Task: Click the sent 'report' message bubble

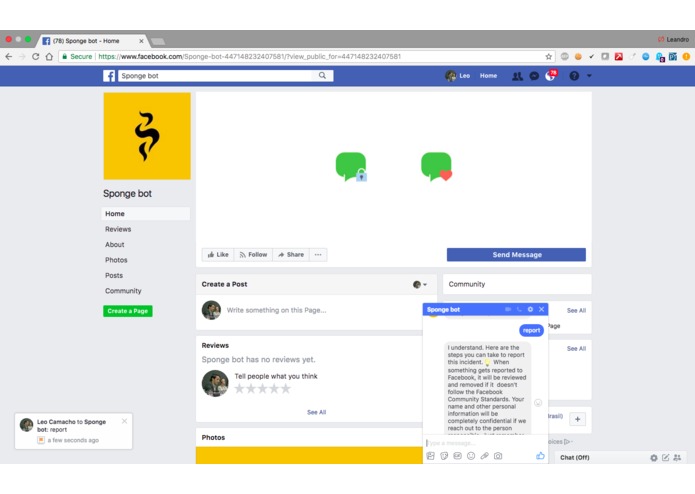Action: (x=531, y=331)
